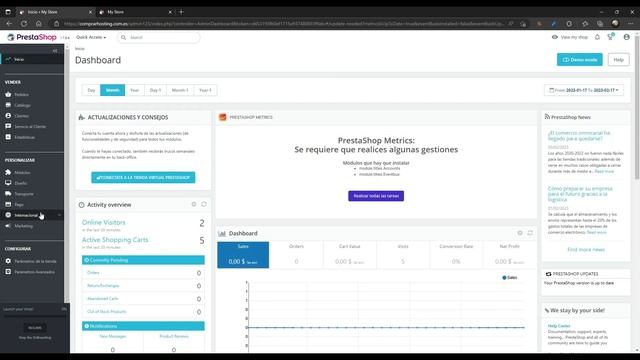Select the Month period tab
Screen dimensions: 640x360
tap(113, 90)
